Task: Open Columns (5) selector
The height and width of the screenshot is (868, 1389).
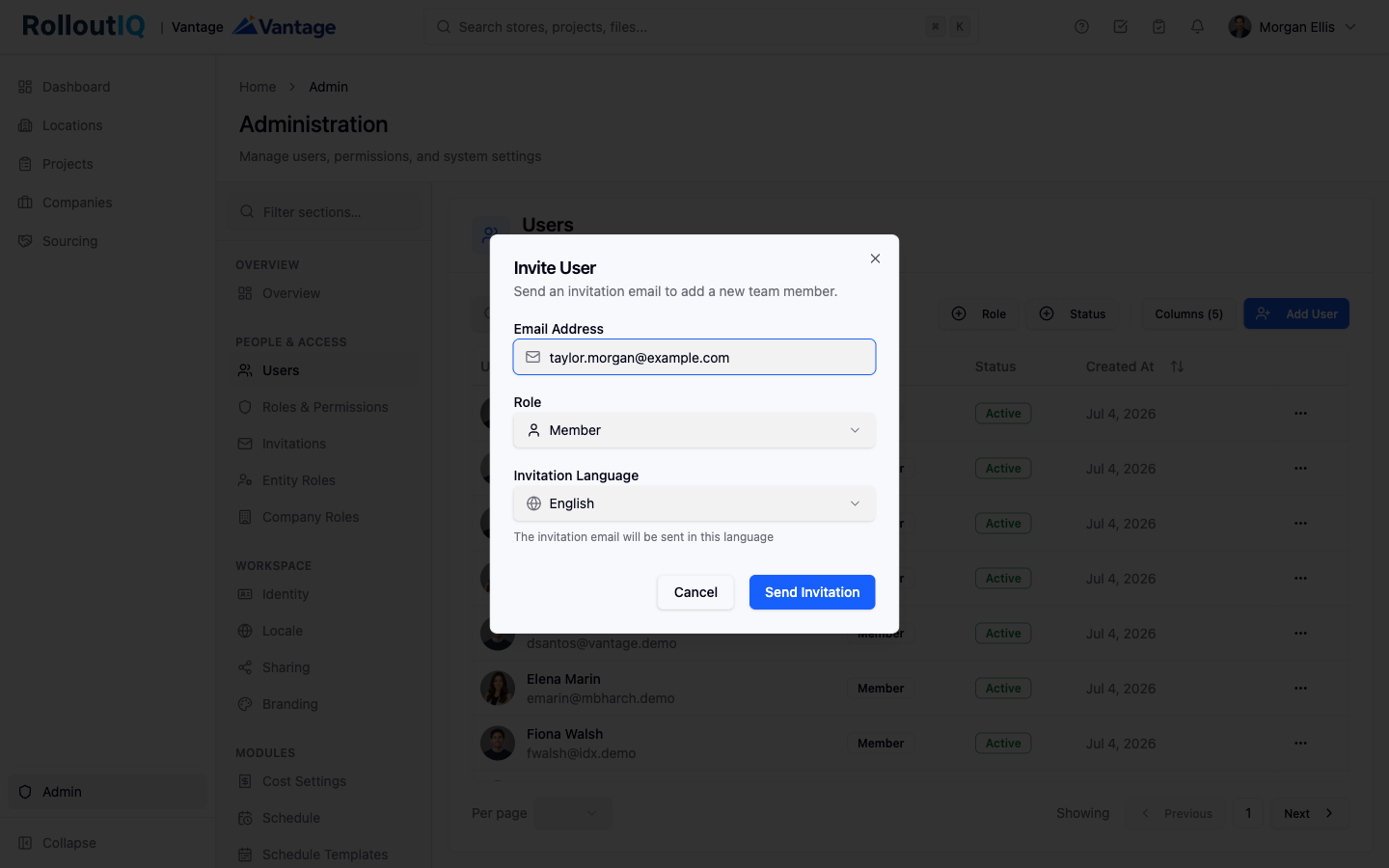Action: (x=1188, y=313)
